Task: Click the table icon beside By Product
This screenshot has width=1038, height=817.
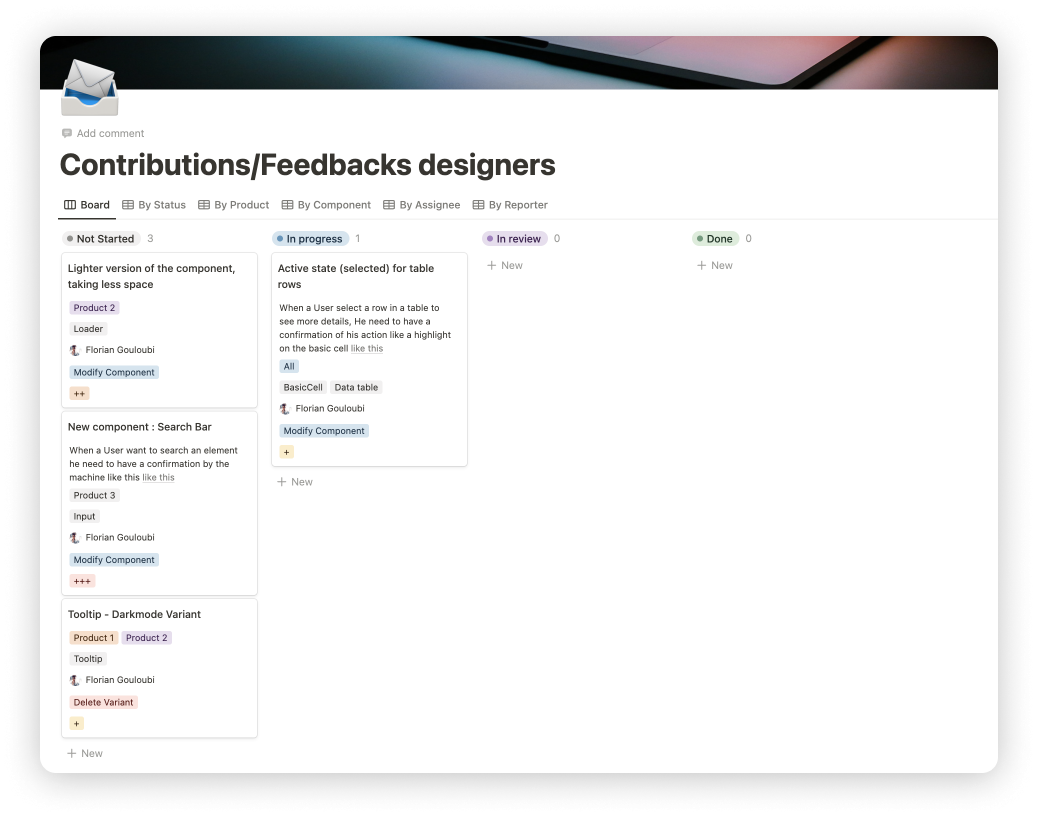Action: [204, 204]
